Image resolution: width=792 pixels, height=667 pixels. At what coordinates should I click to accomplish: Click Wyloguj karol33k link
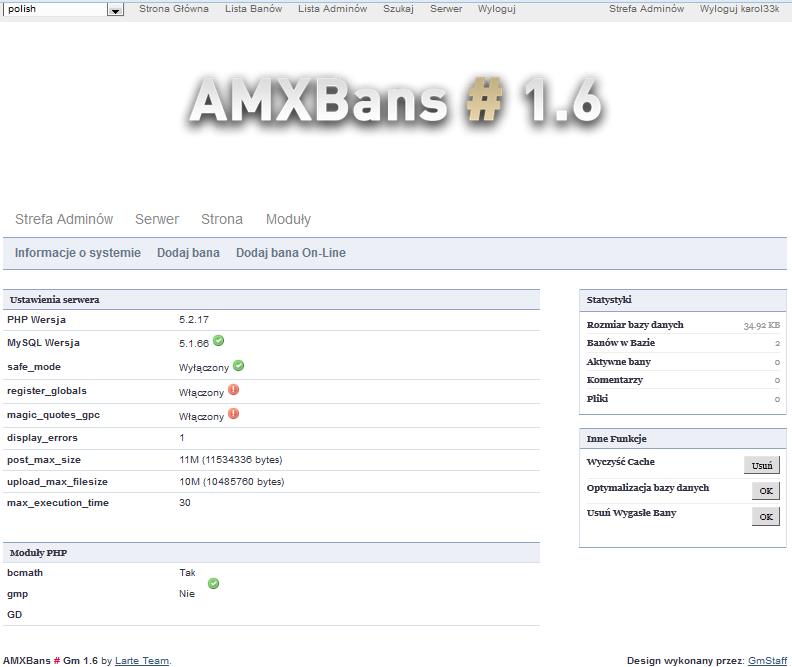click(x=739, y=9)
